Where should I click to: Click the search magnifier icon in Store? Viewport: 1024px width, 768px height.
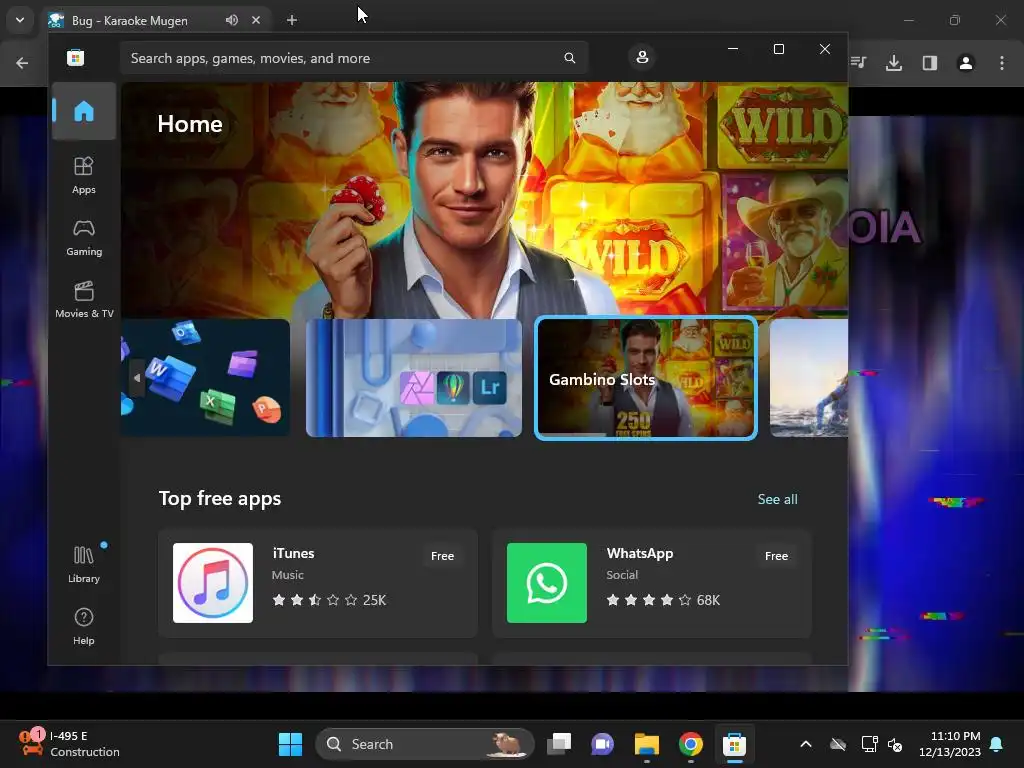click(x=569, y=58)
